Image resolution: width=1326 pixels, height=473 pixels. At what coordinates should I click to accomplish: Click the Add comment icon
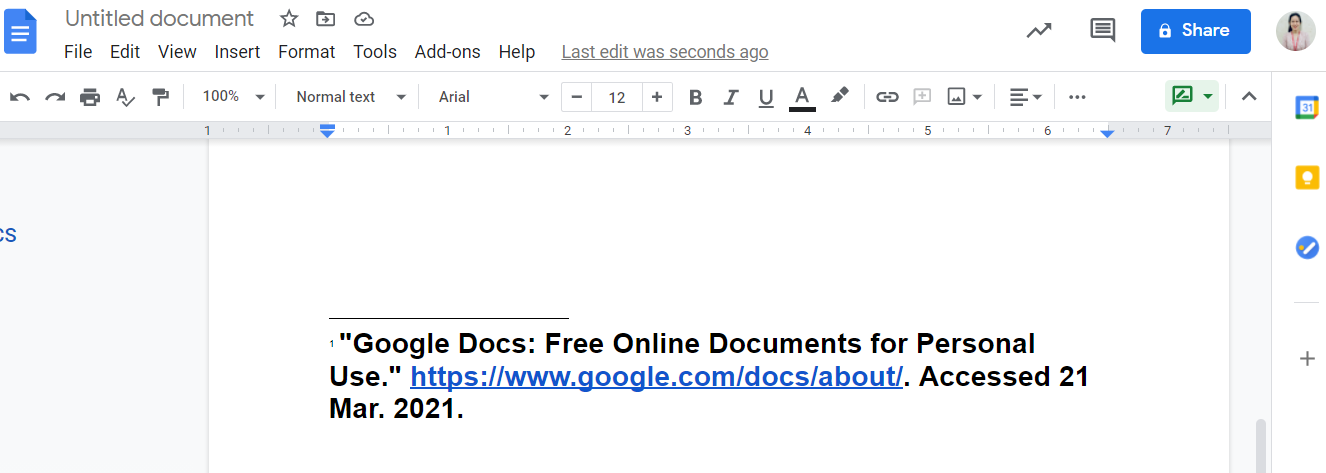click(922, 97)
